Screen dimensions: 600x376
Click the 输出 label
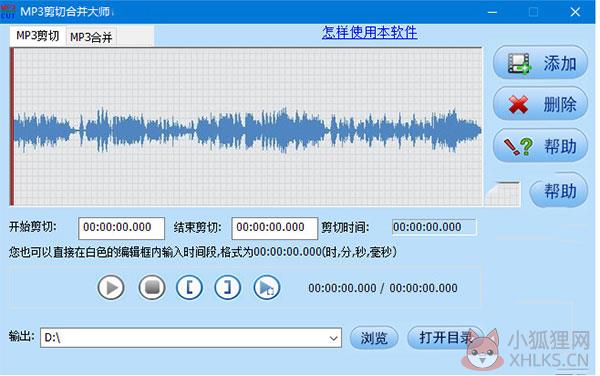pyautogui.click(x=22, y=337)
